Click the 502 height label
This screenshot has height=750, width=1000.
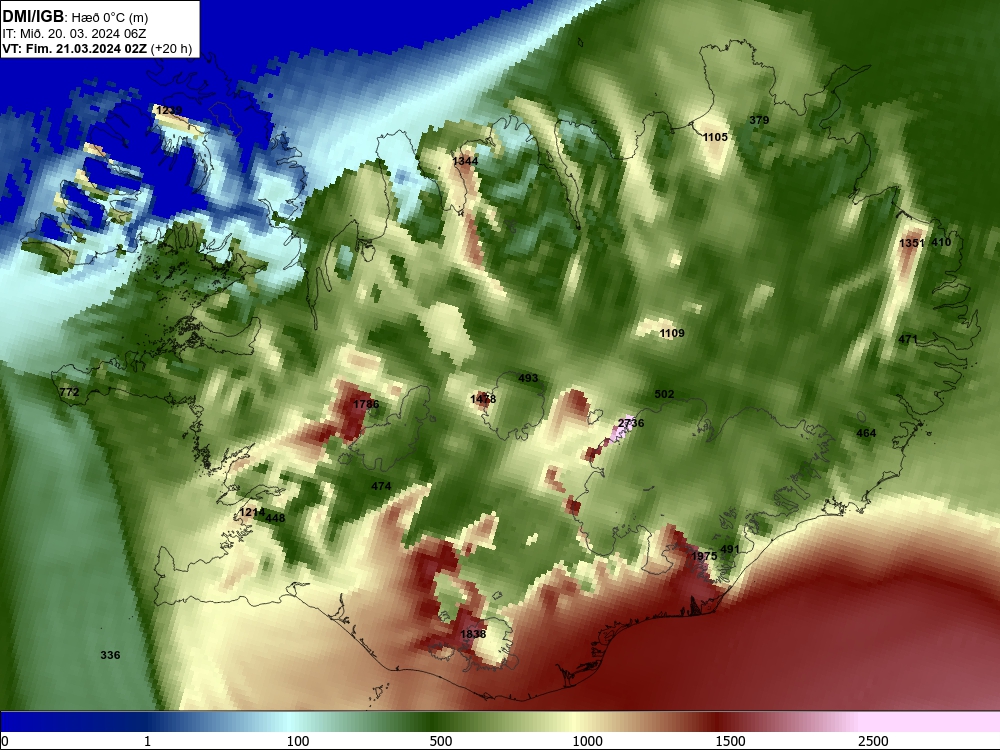(x=665, y=394)
